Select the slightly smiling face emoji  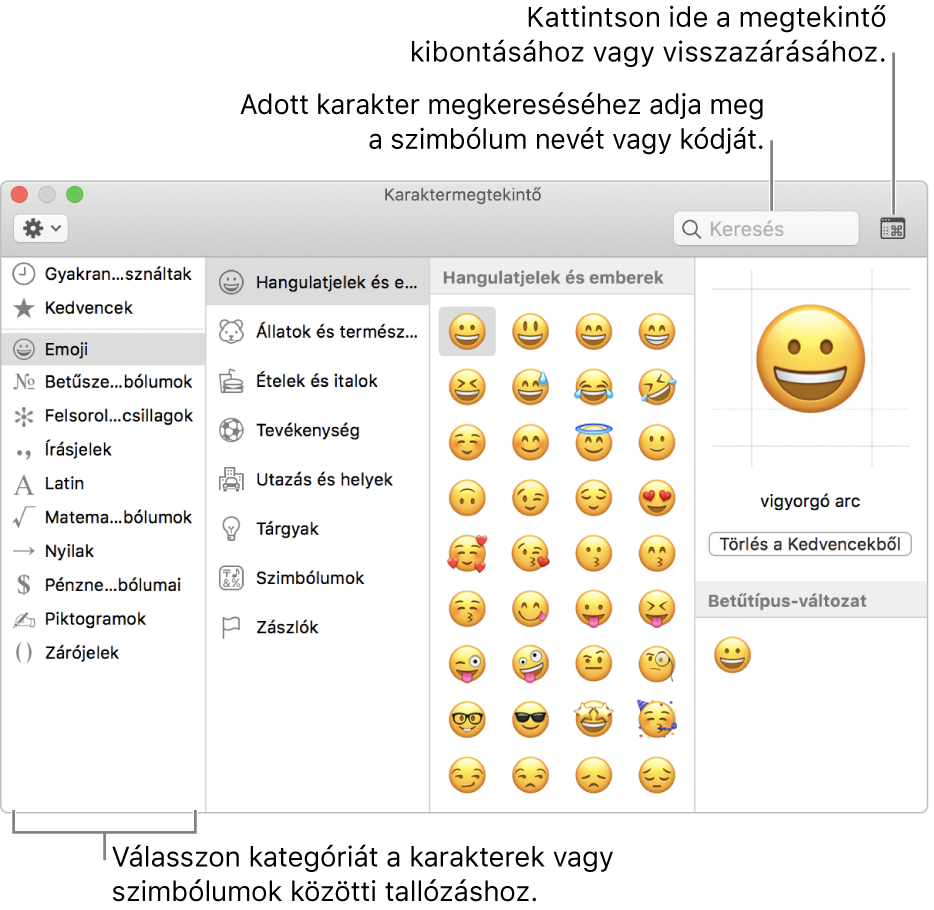point(657,442)
